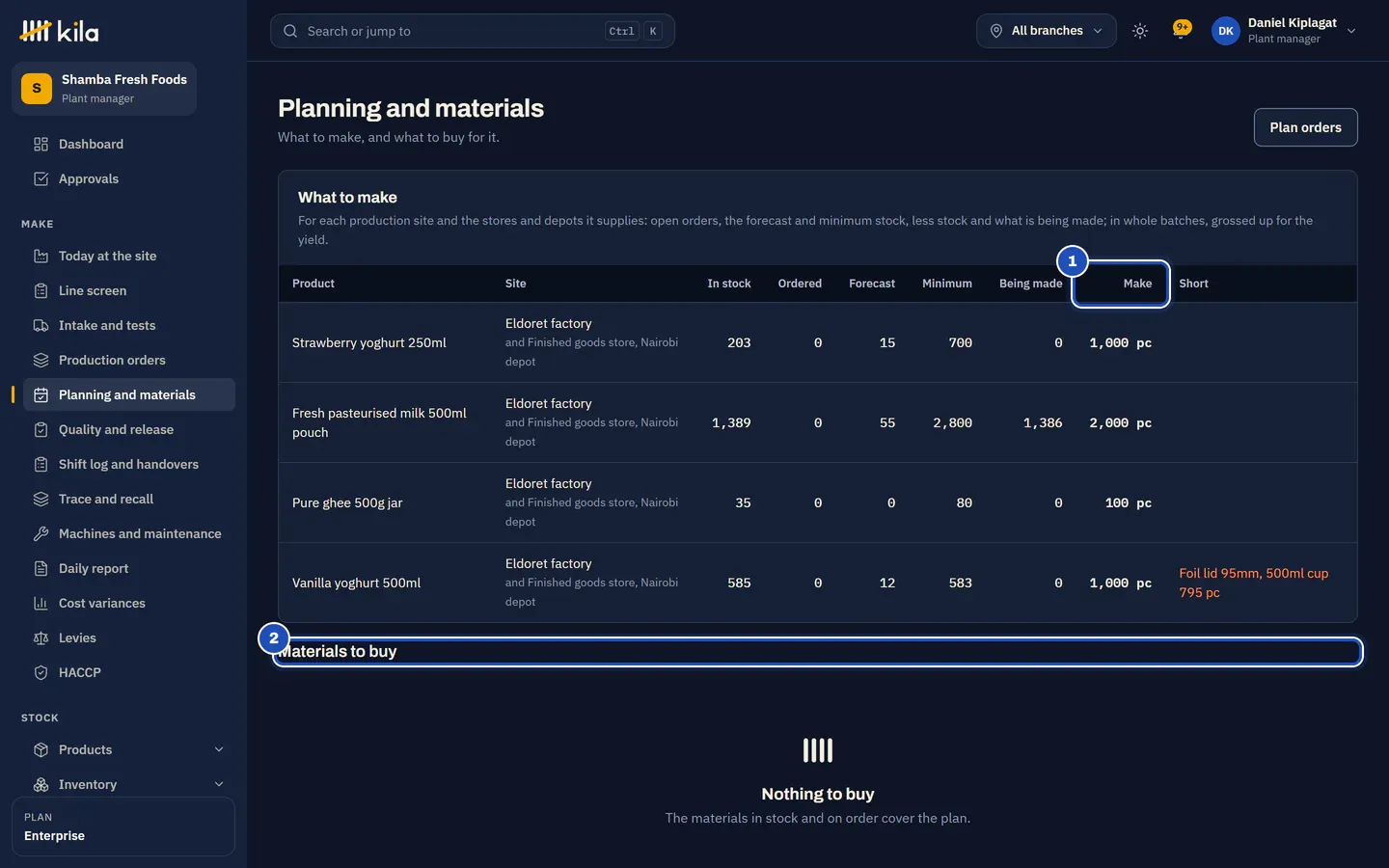
Task: Click the Make column header
Action: point(1137,284)
